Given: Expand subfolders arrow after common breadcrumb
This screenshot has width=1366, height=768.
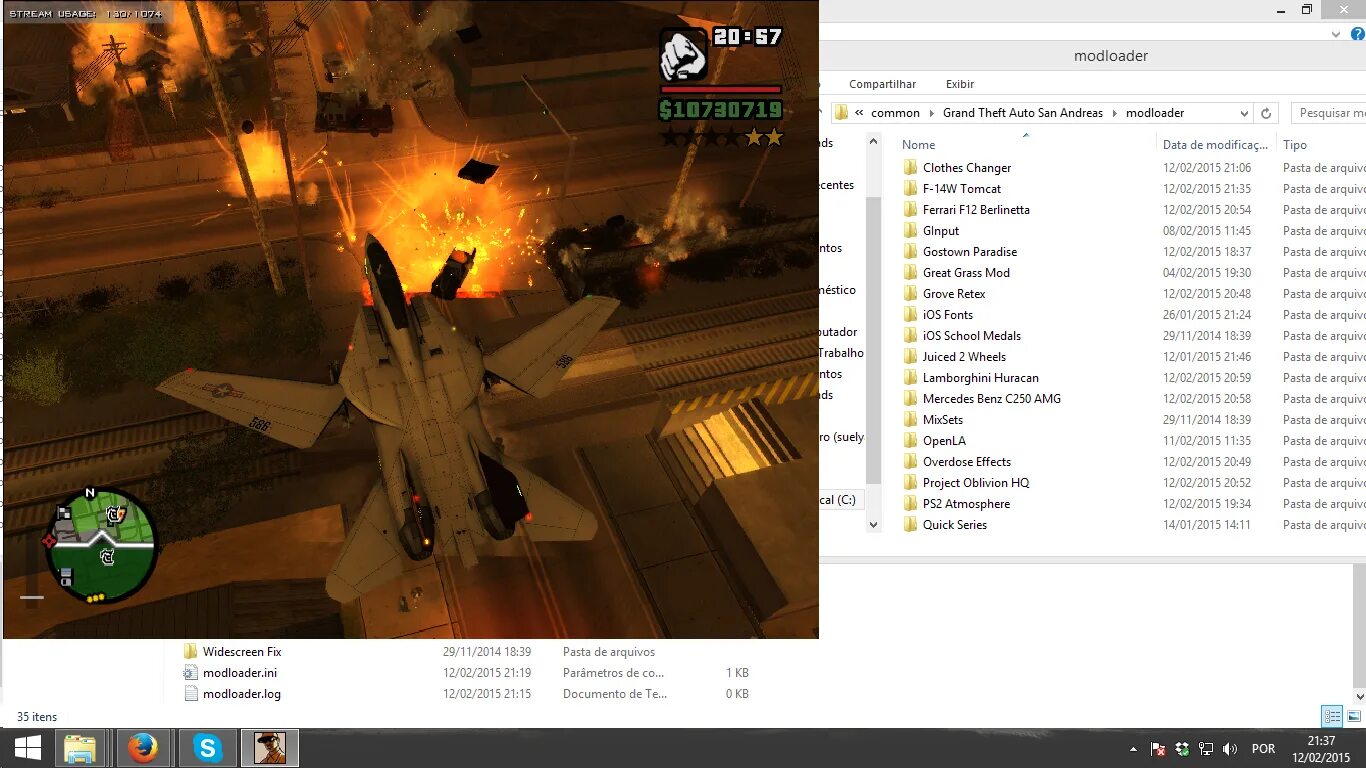Looking at the screenshot, I should click(x=932, y=113).
